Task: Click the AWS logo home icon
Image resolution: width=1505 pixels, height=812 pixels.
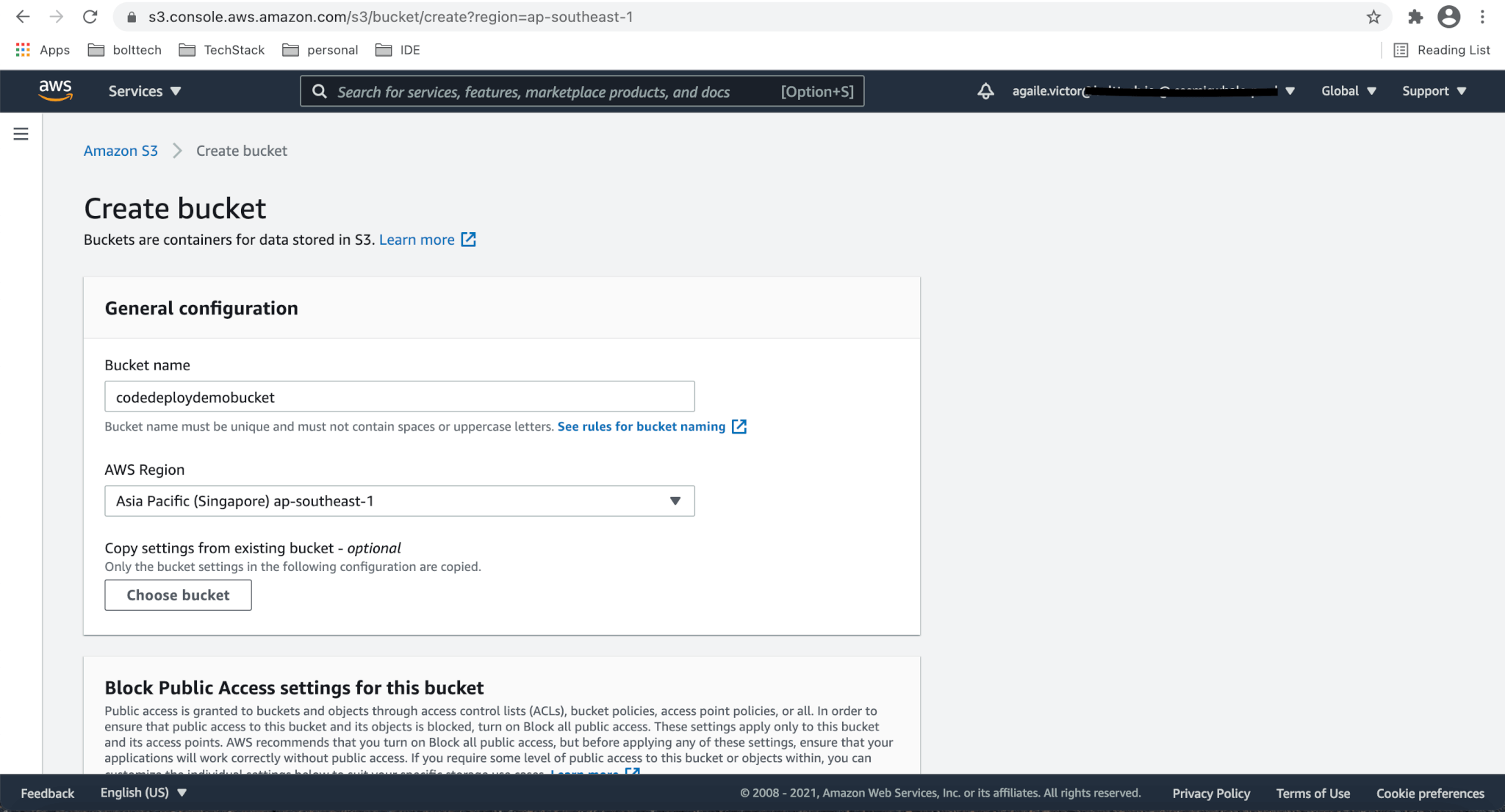Action: click(55, 90)
